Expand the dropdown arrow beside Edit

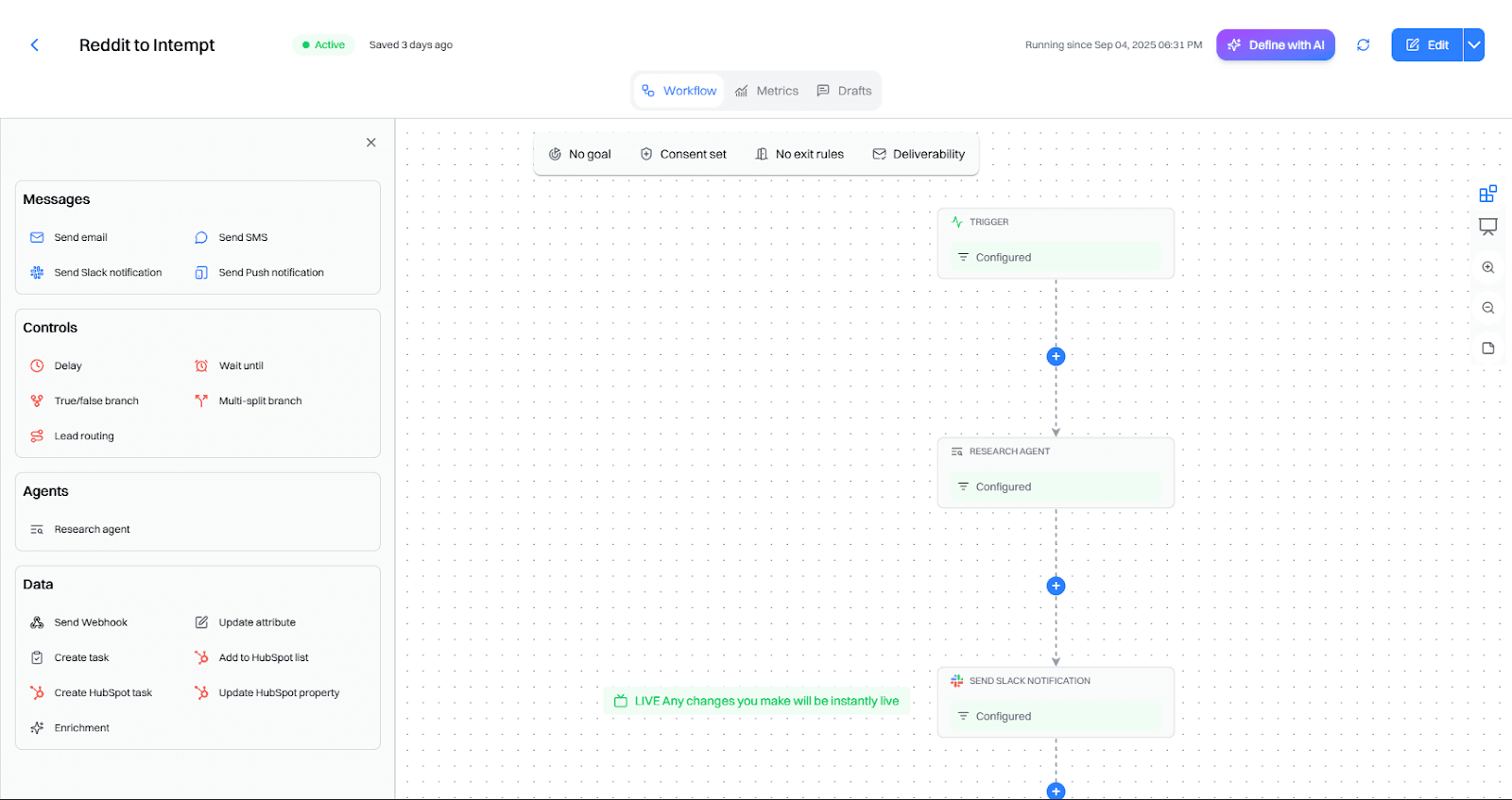point(1473,45)
